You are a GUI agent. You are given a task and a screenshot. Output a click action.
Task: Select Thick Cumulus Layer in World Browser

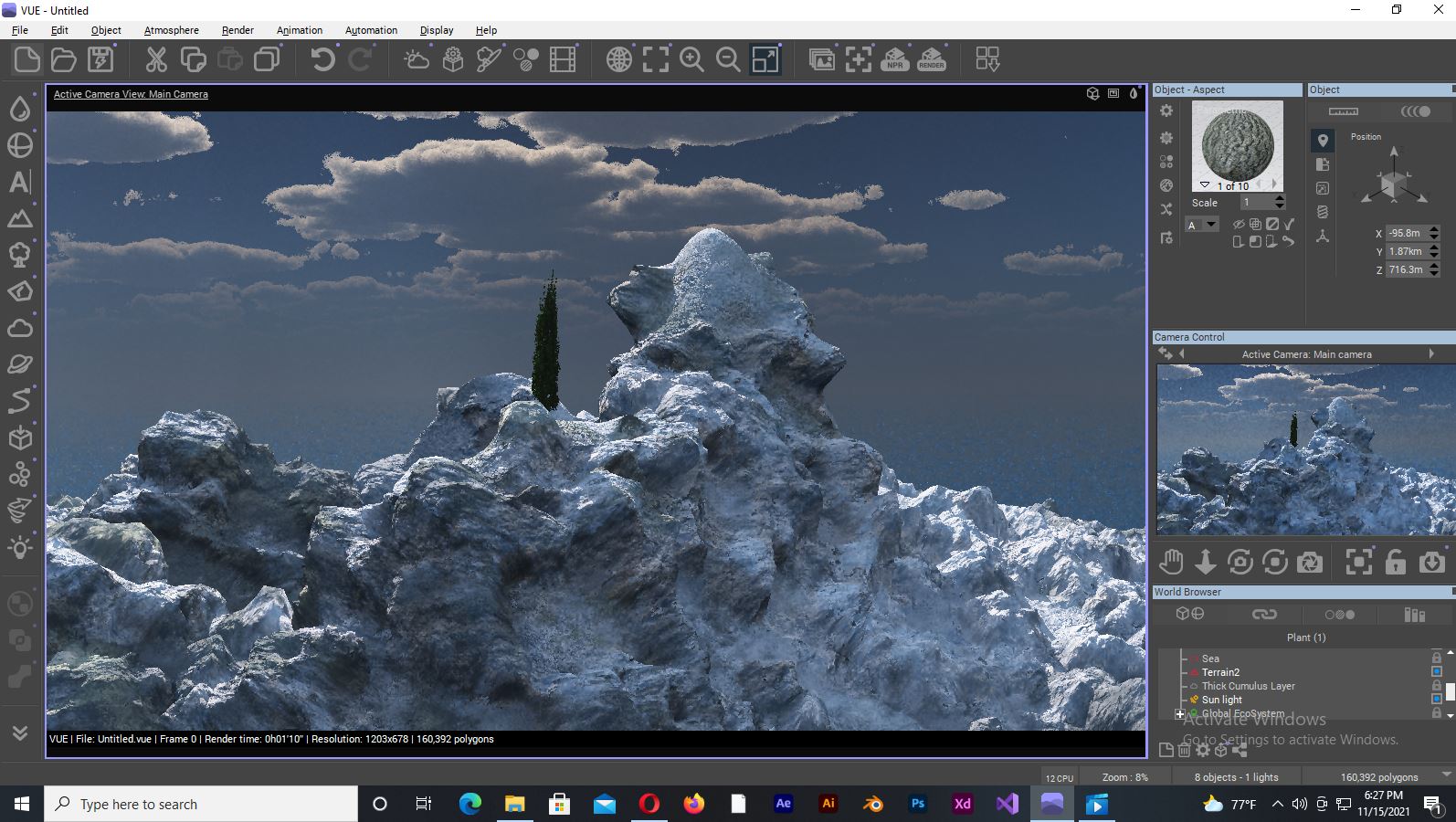point(1248,685)
